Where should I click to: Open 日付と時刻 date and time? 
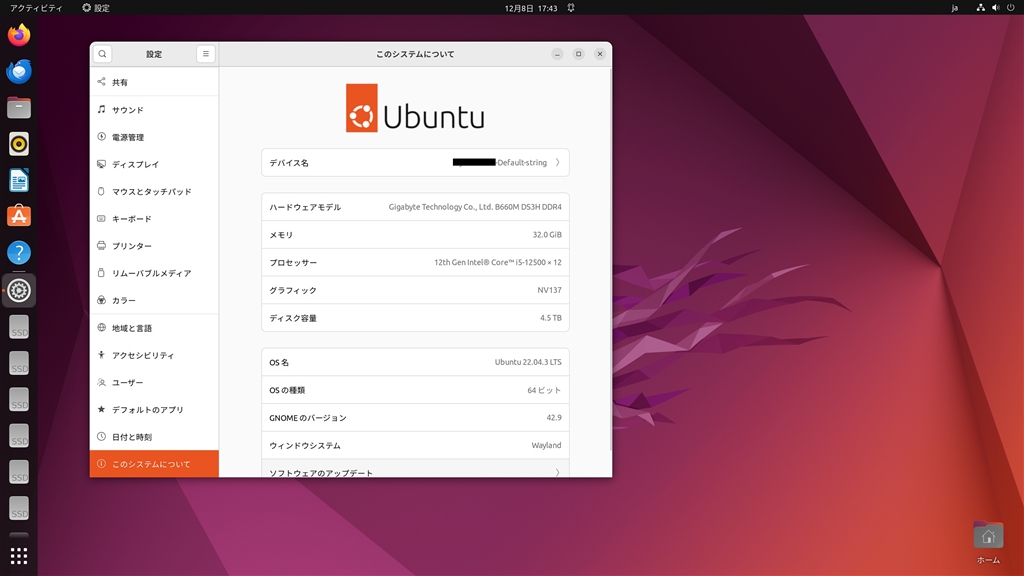[x=154, y=437]
